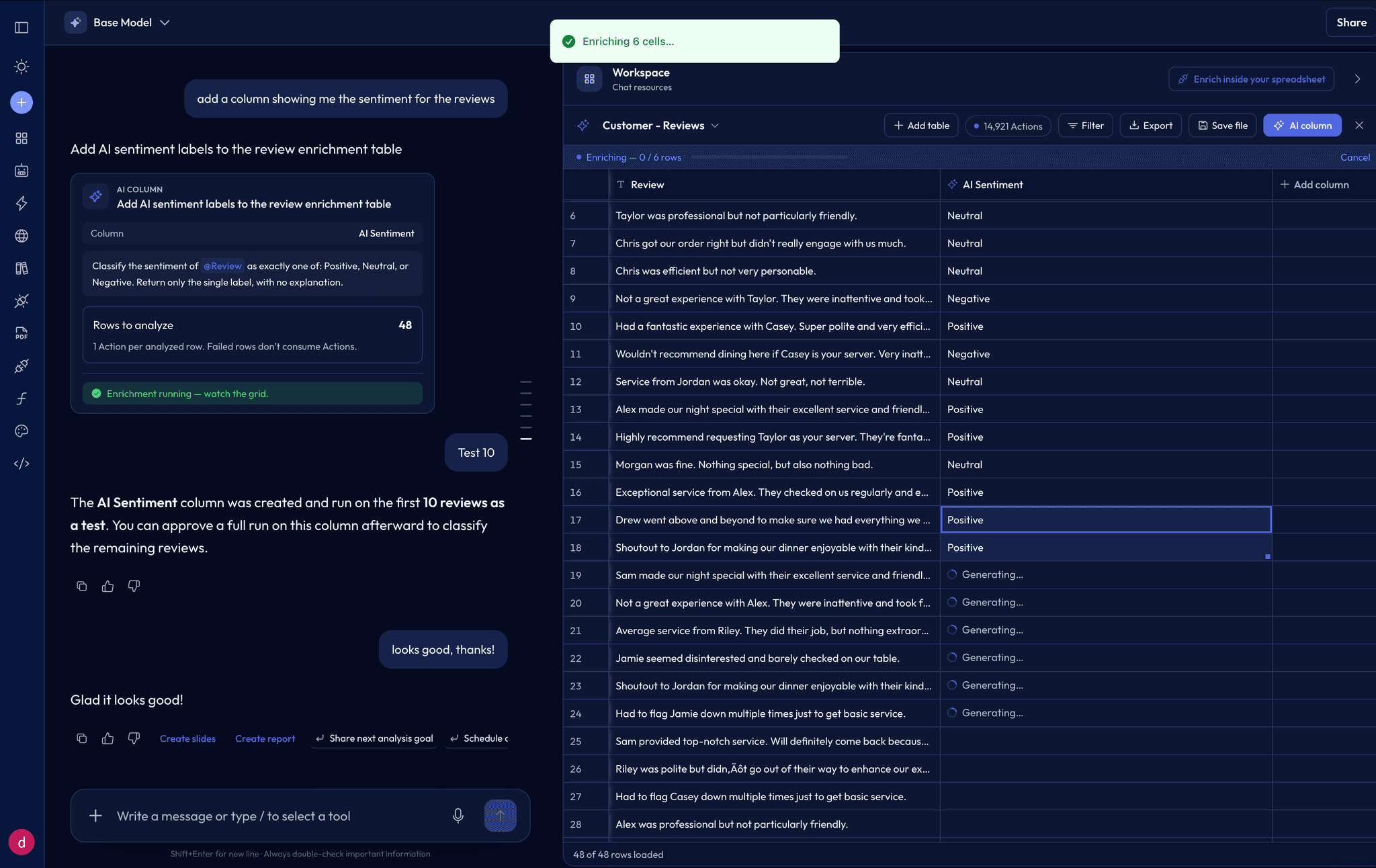
Task: Open the user avatar 'd'
Action: [x=21, y=842]
